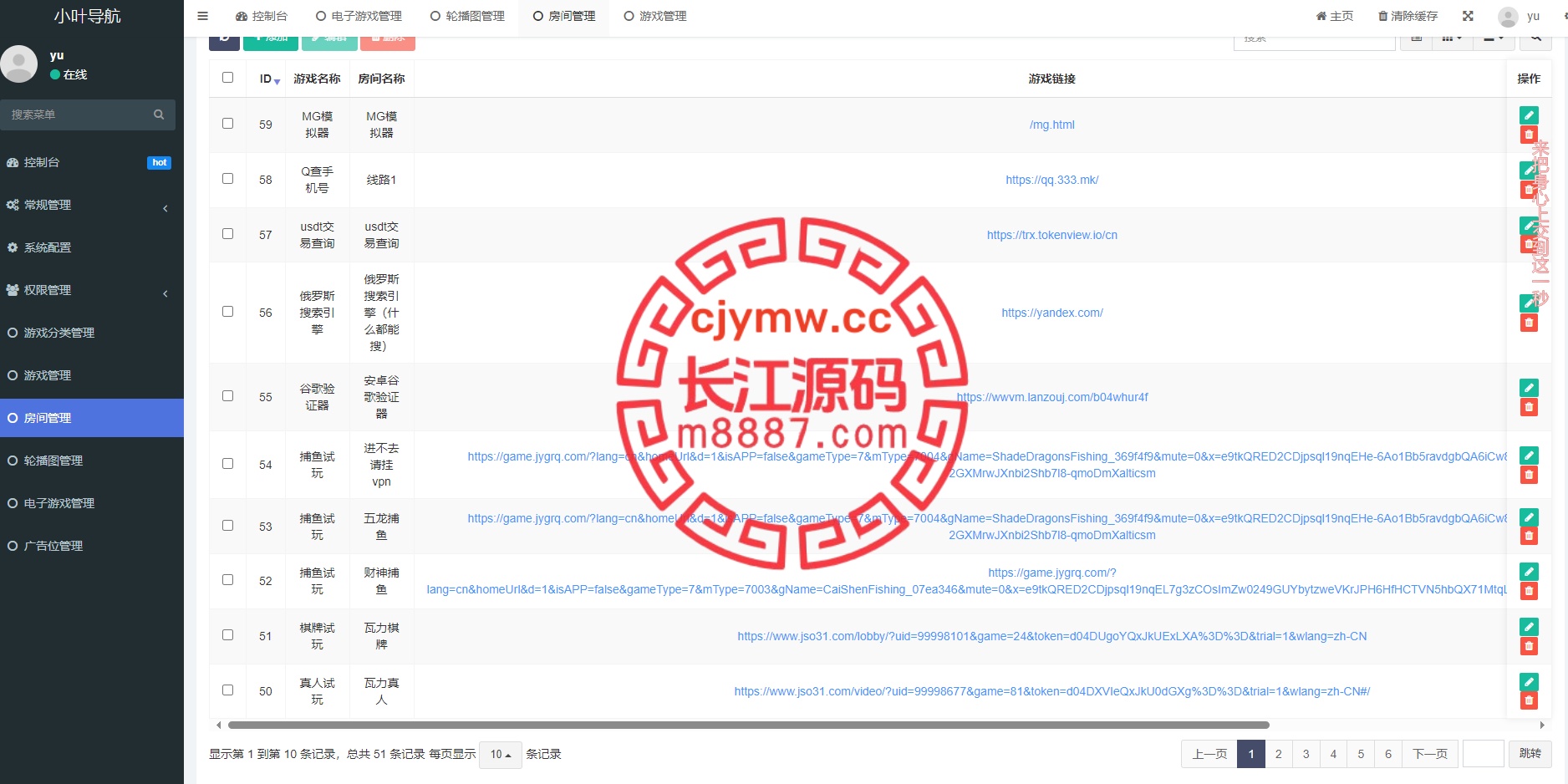Open the export dropdown in toolbar
The image size is (1568, 784).
(1493, 42)
